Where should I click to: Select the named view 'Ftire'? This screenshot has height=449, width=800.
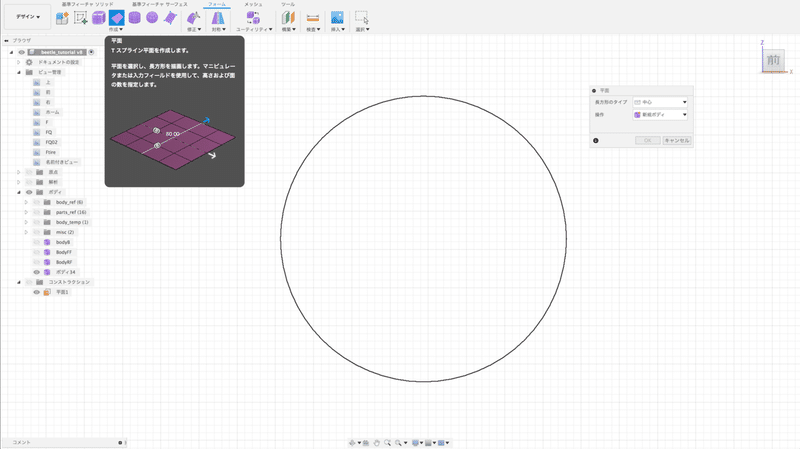[x=51, y=153]
